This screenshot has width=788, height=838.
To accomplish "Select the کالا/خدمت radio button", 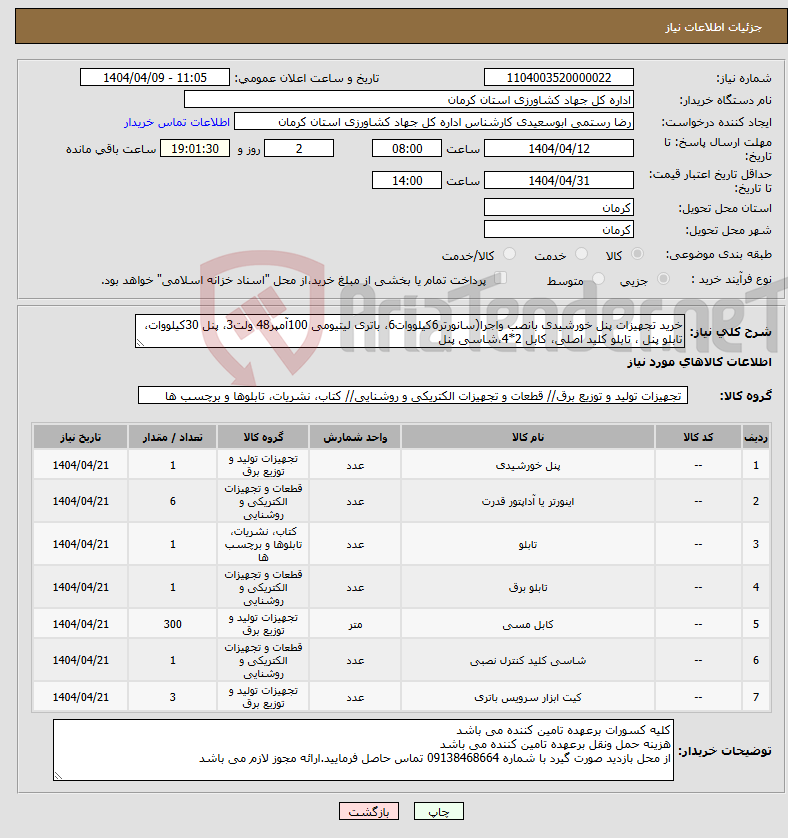I will (509, 254).
